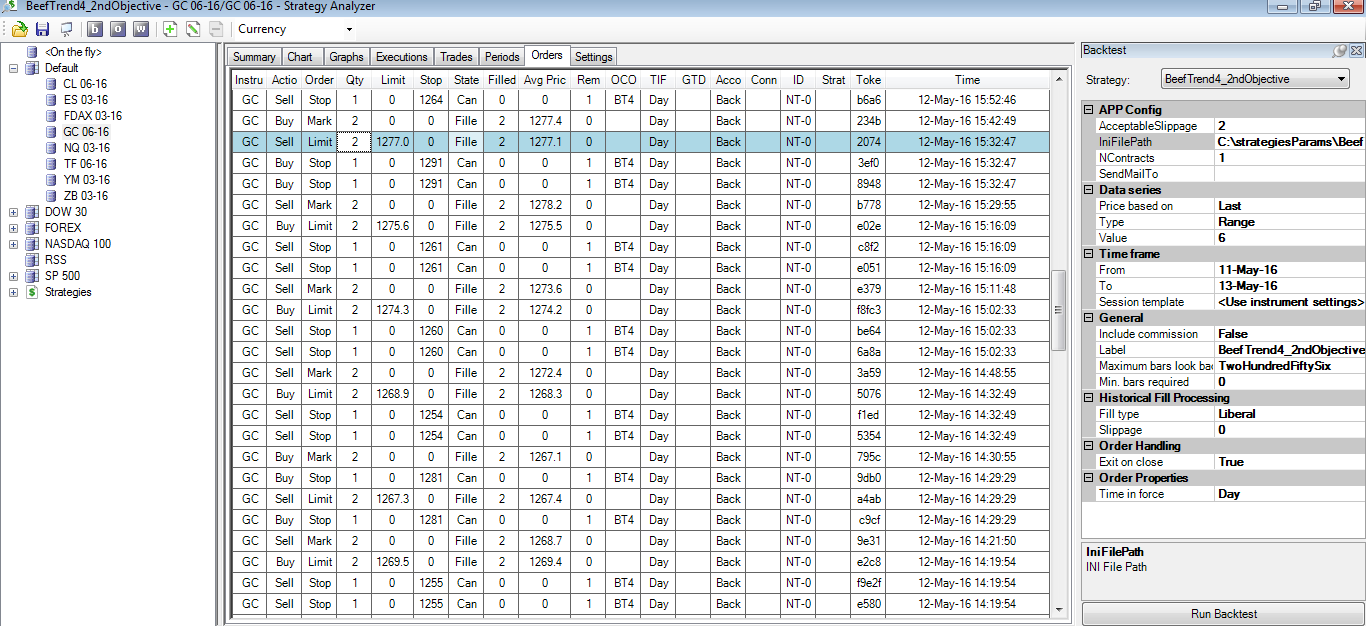Image resolution: width=1366 pixels, height=626 pixels.
Task: Close the Backtest panel with its X
Action: click(x=1356, y=50)
